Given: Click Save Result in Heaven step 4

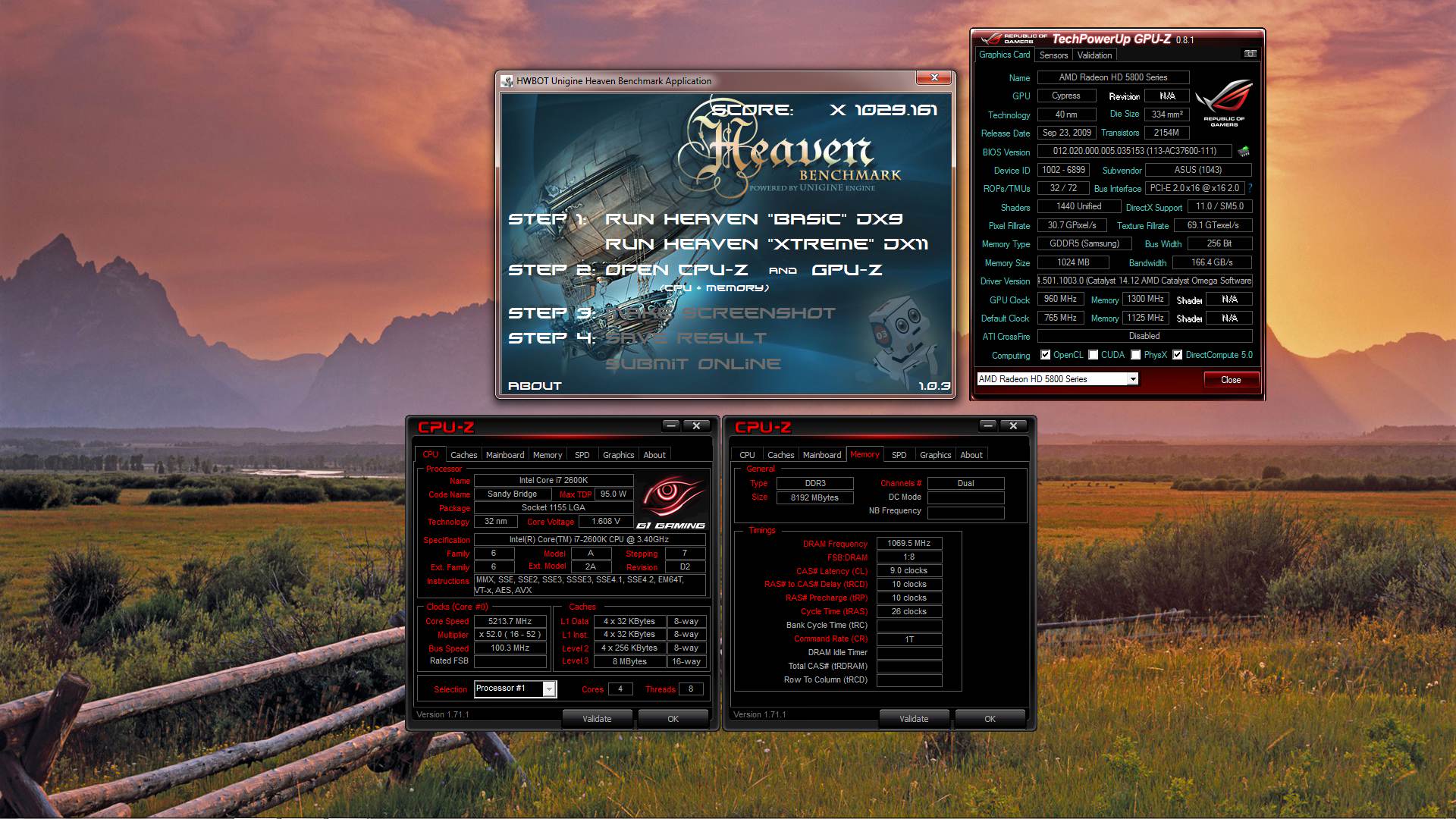Looking at the screenshot, I should pos(686,338).
